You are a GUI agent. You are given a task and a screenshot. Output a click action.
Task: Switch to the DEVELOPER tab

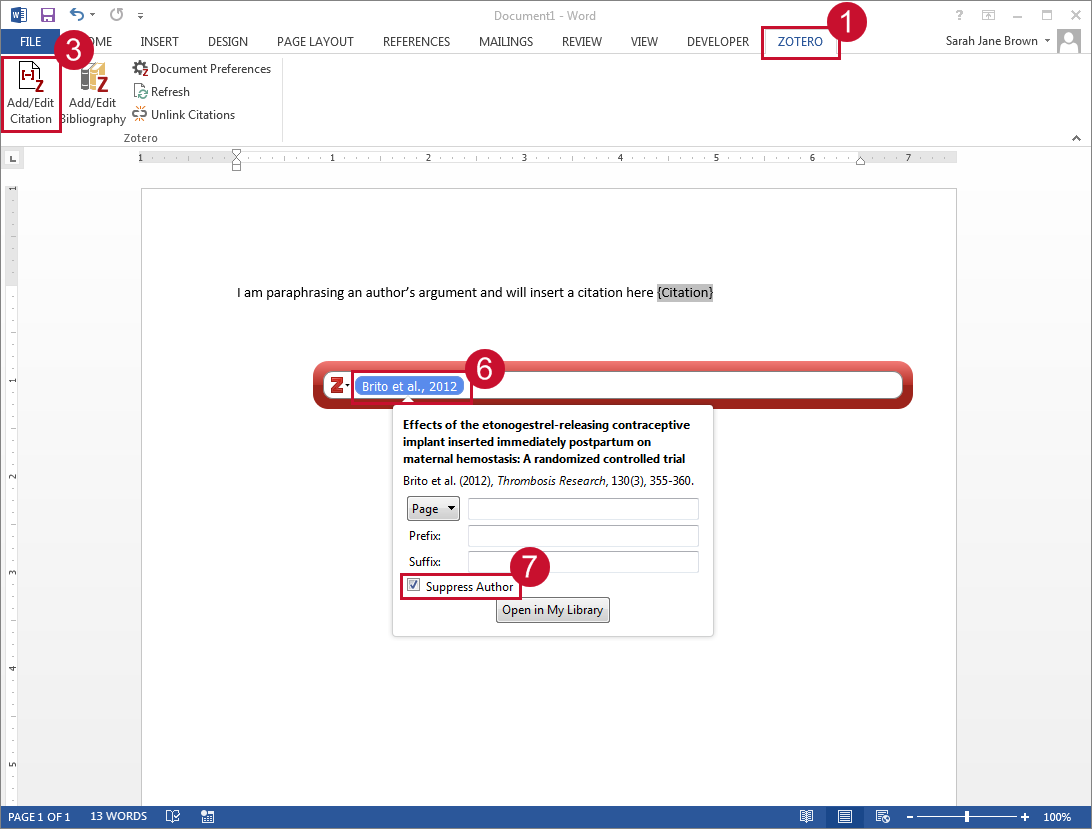718,42
